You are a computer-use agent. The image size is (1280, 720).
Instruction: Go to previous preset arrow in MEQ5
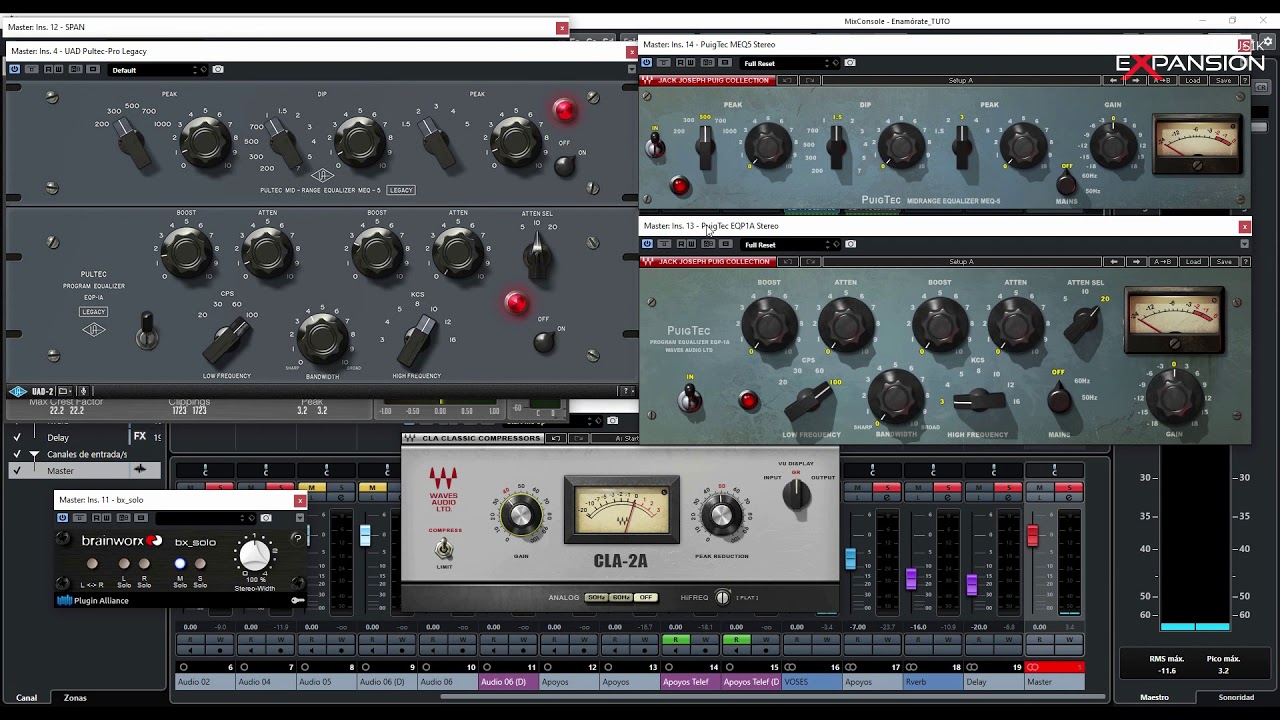1114,80
